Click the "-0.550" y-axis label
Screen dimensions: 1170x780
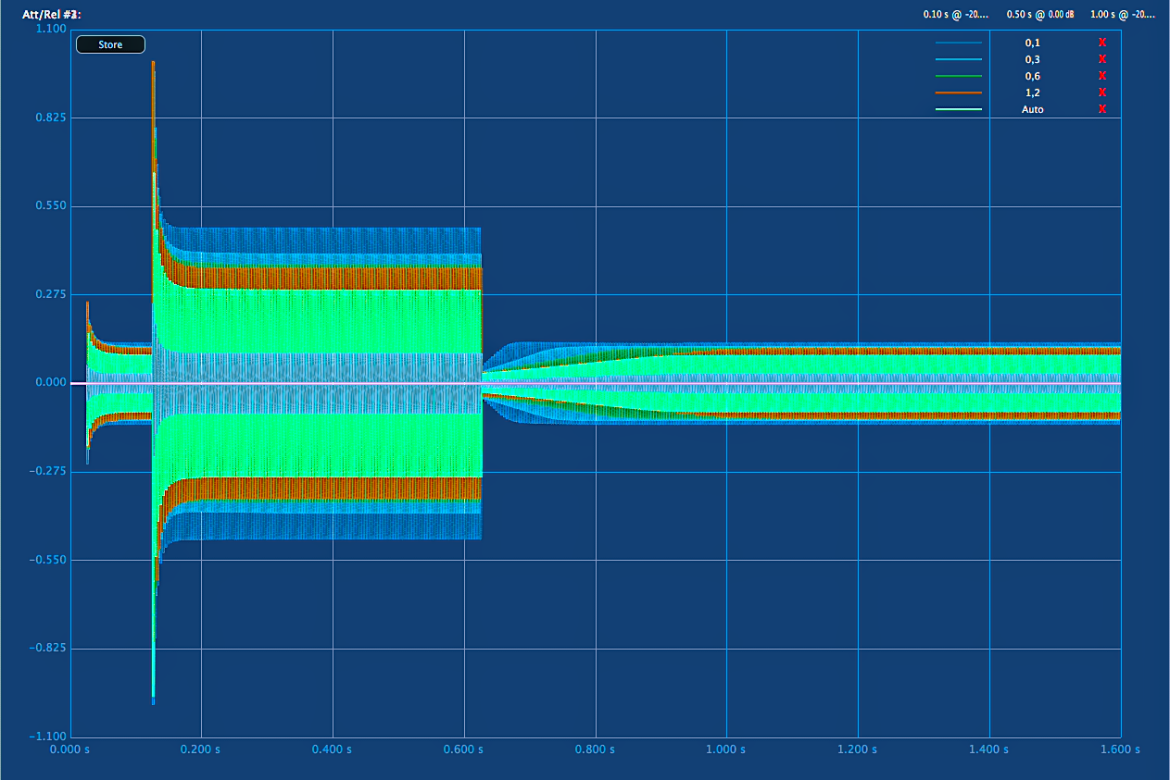point(48,559)
